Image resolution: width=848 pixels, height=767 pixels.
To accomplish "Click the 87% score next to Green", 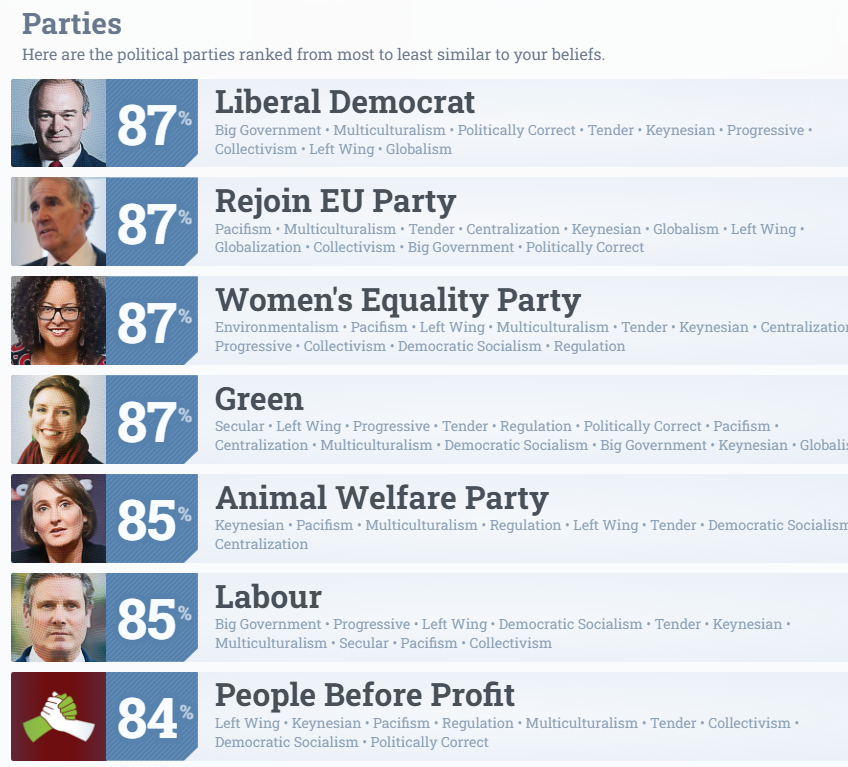I will click(152, 420).
